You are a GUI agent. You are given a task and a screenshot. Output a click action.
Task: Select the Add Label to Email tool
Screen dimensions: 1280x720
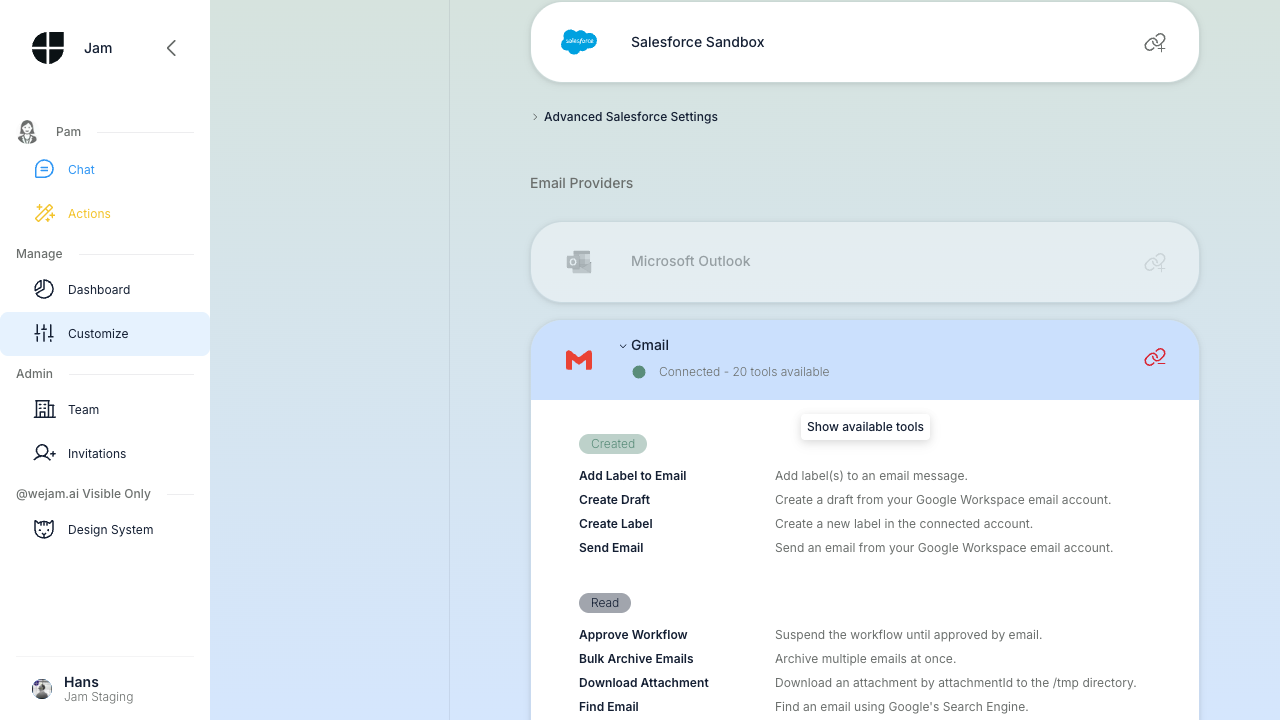pos(633,476)
